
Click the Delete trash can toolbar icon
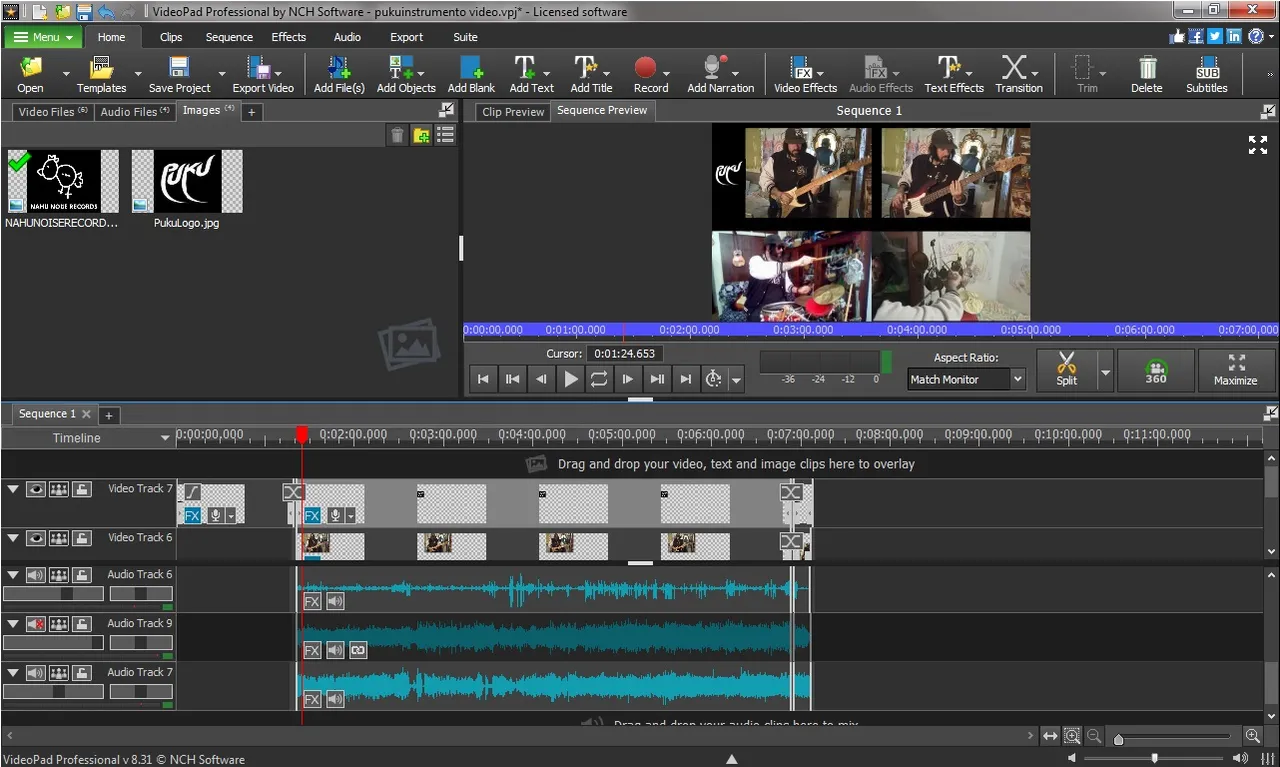(x=1147, y=68)
